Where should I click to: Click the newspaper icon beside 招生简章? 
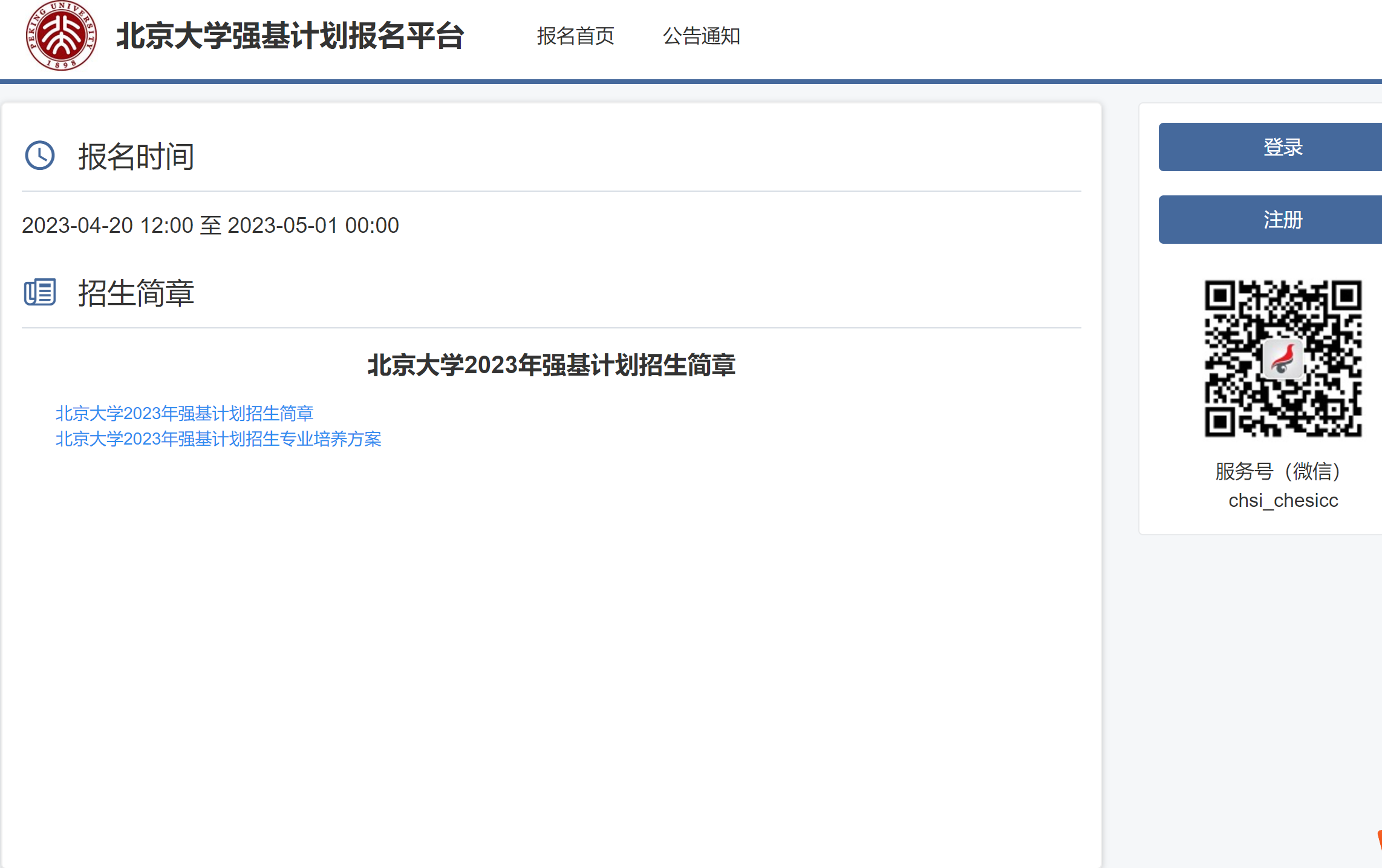(40, 293)
